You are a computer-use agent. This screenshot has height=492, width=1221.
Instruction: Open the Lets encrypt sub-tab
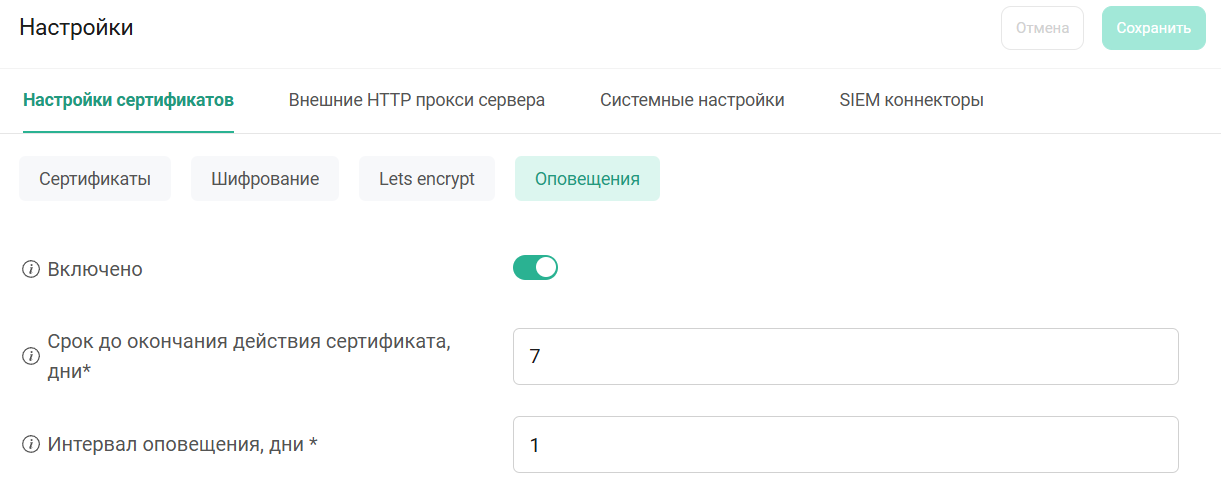(427, 179)
